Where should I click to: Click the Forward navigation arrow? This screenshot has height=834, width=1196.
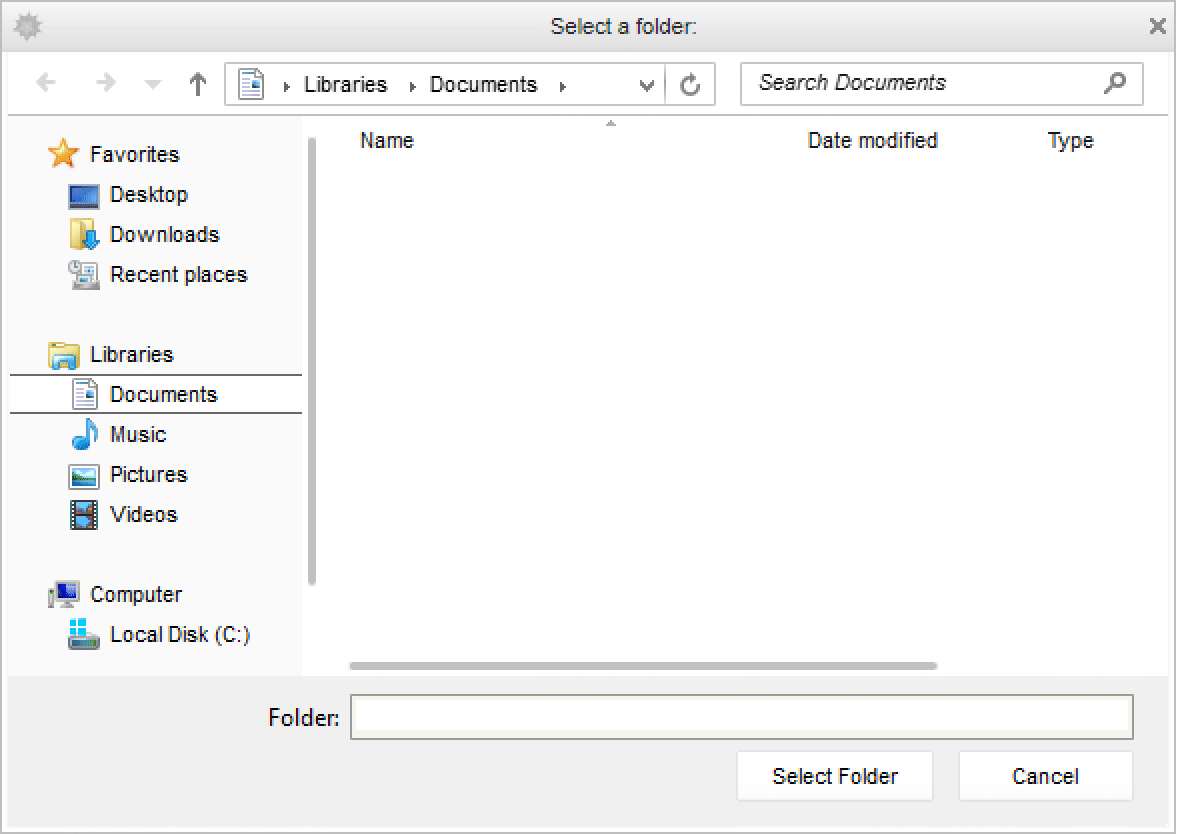click(105, 84)
